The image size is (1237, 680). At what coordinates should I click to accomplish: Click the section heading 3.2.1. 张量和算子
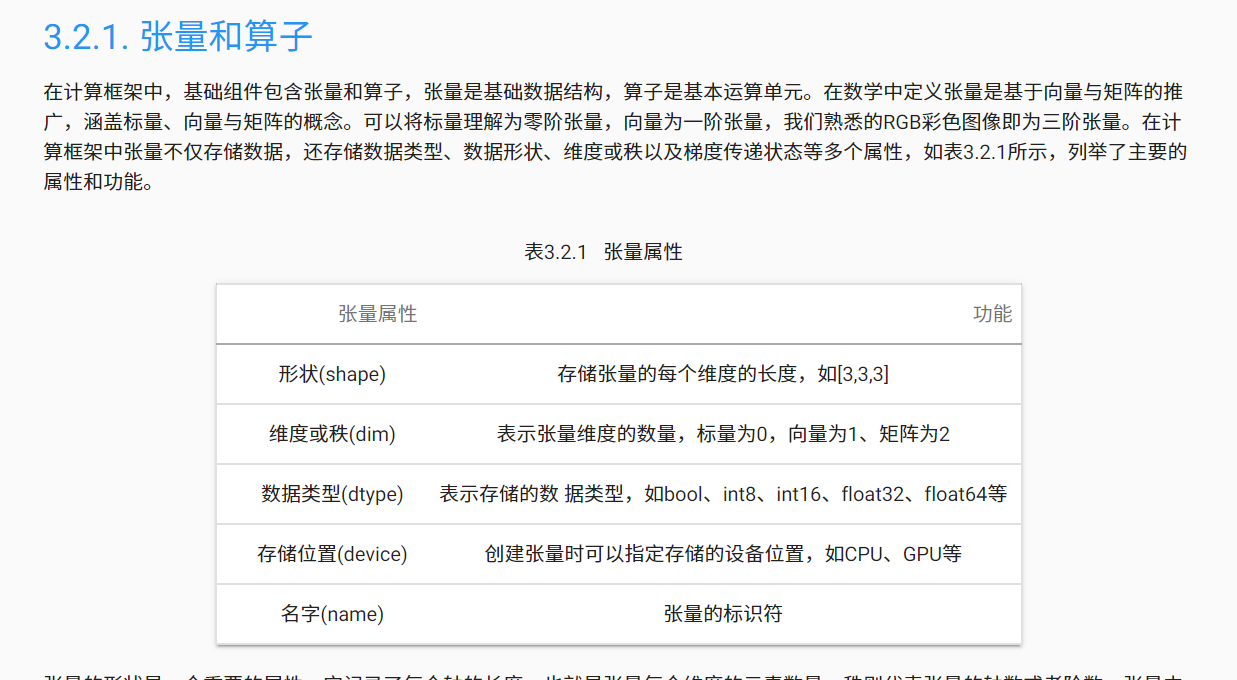click(x=179, y=37)
